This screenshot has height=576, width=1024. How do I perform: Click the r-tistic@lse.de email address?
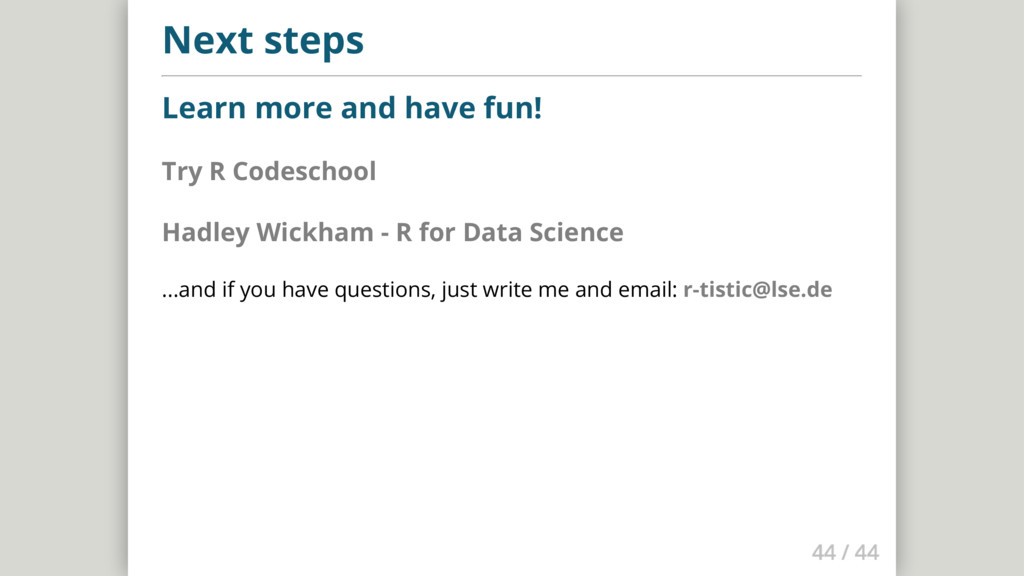(x=757, y=291)
